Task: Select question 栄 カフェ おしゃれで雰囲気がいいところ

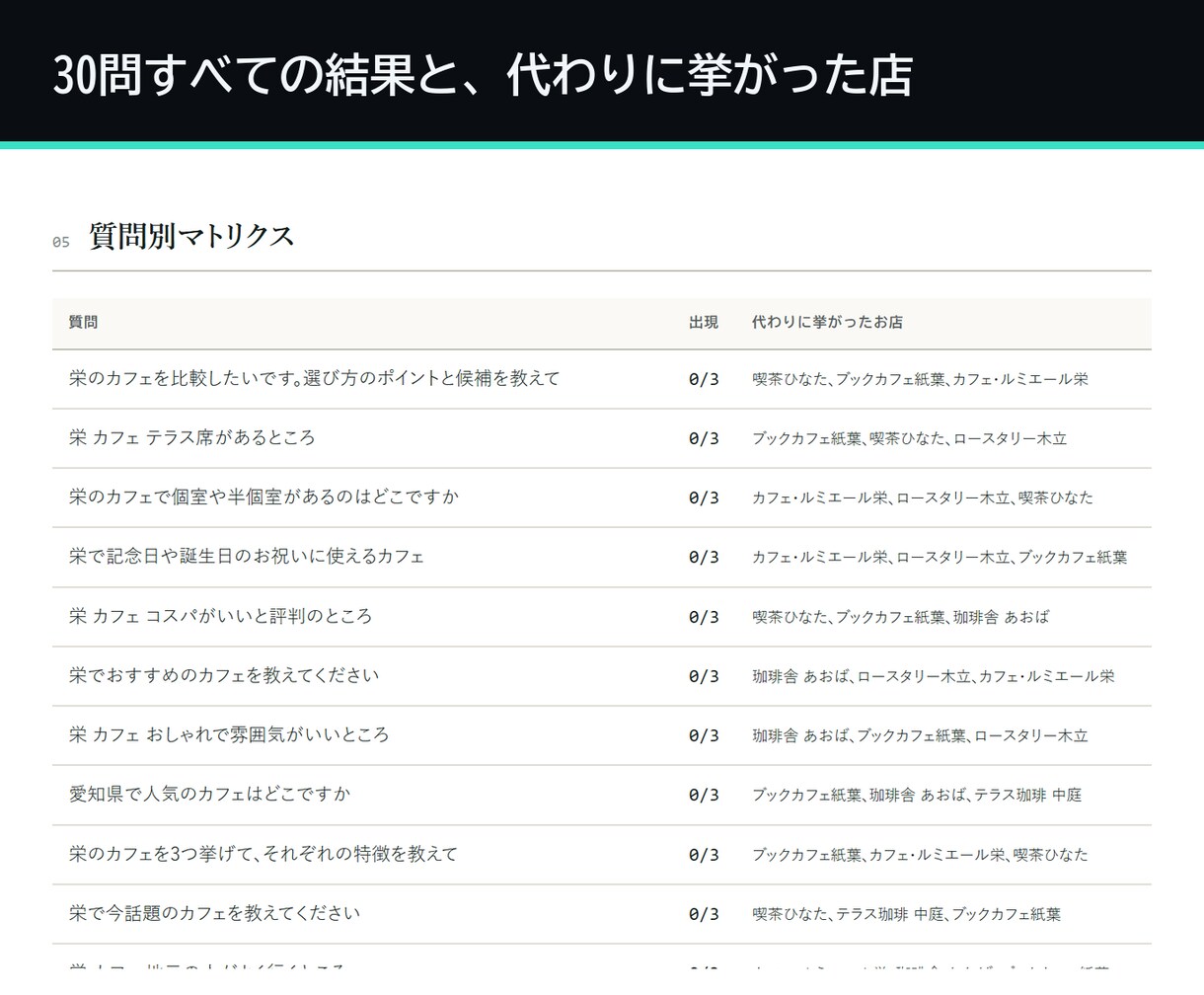Action: pyautogui.click(x=229, y=734)
